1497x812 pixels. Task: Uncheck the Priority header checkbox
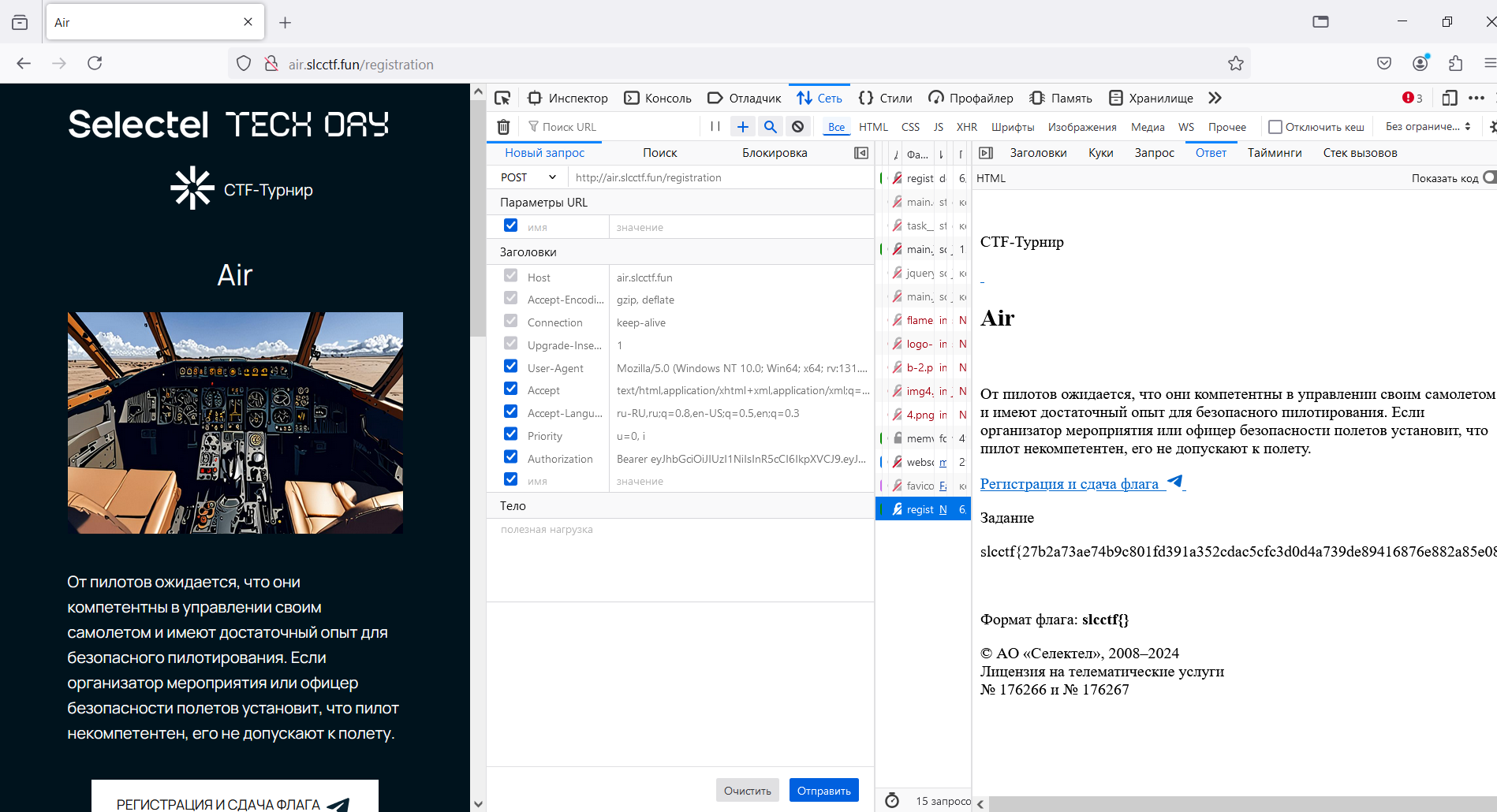pos(511,434)
